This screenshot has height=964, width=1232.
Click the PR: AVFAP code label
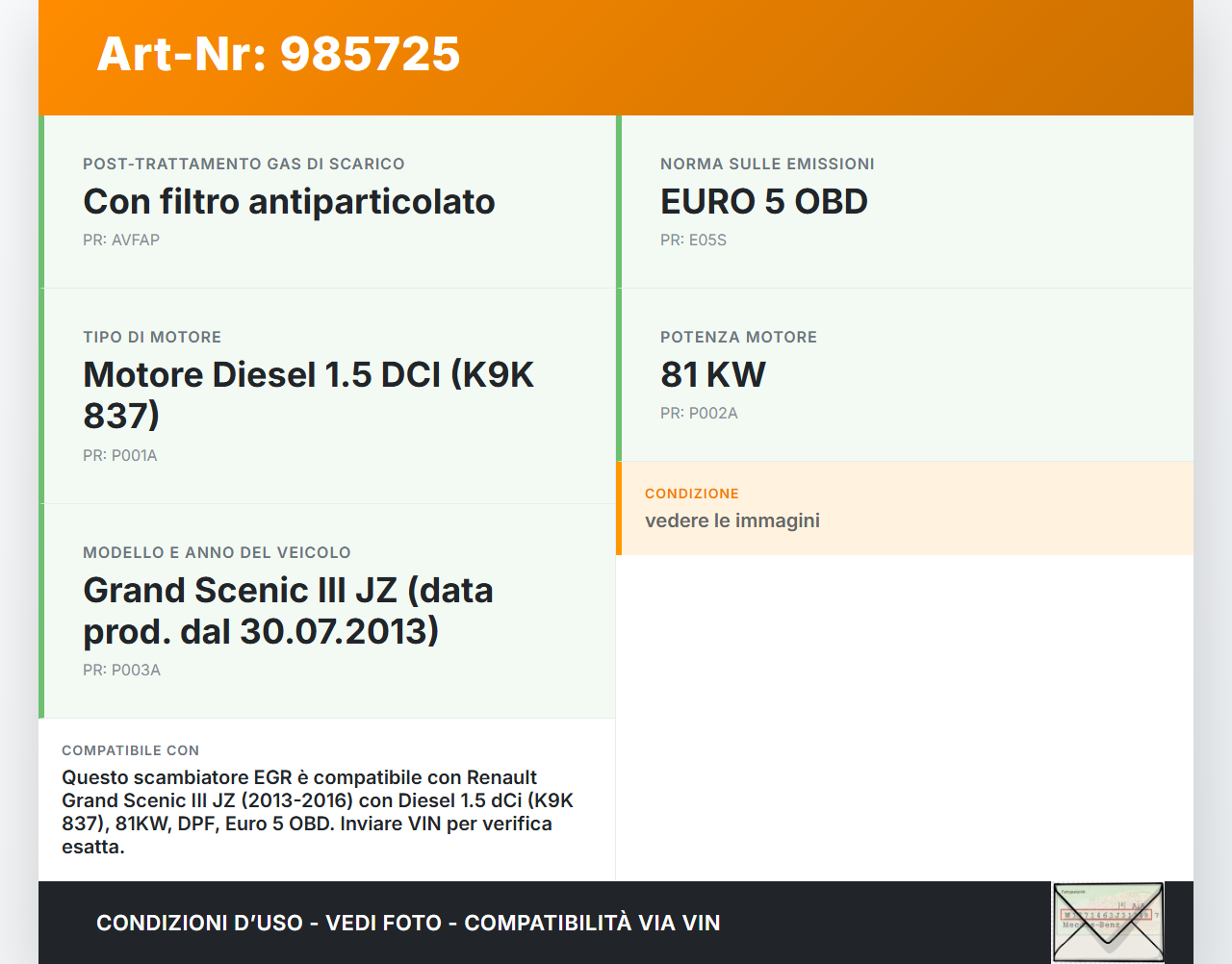(x=121, y=240)
